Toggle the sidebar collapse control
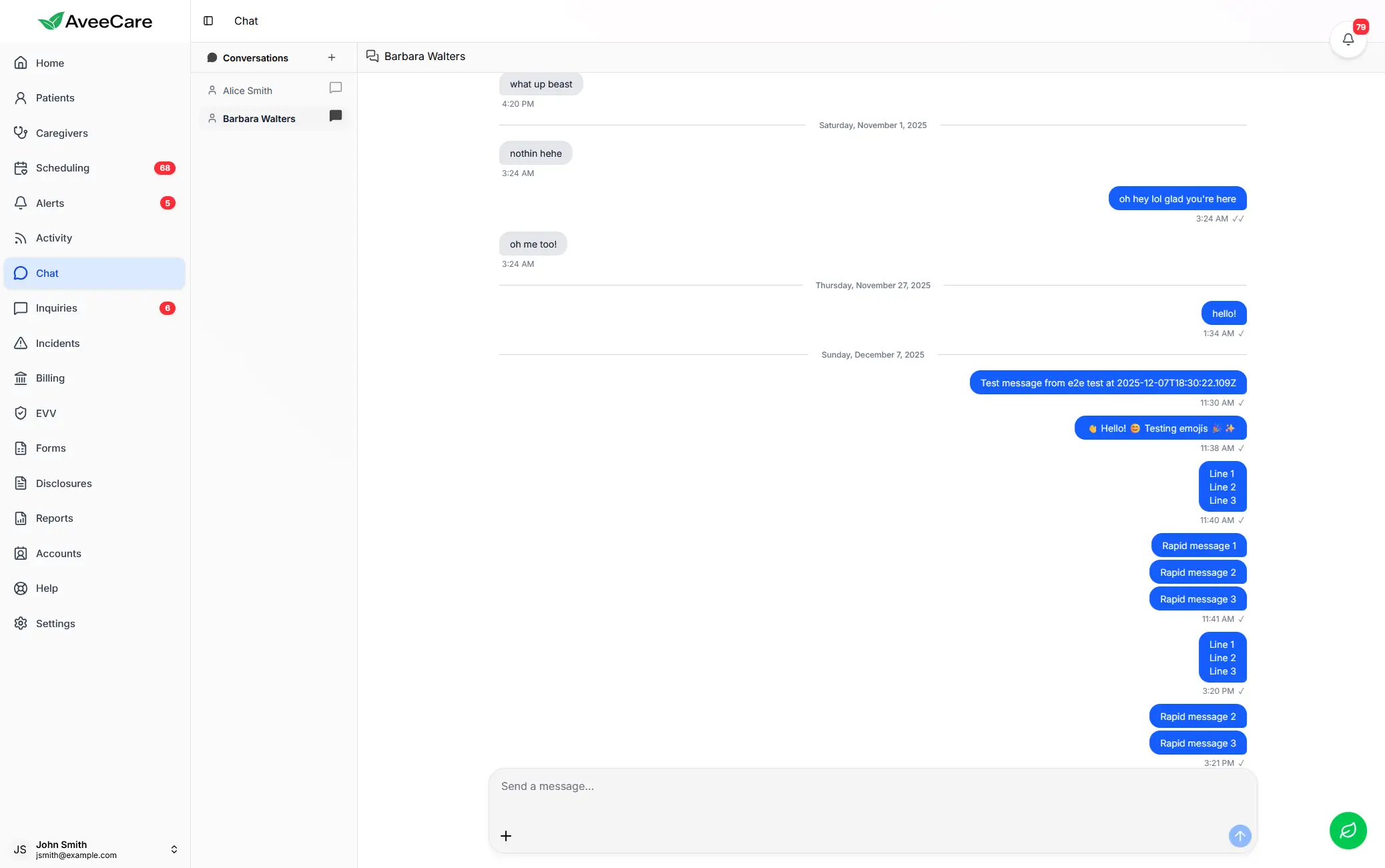1385x868 pixels. click(209, 21)
